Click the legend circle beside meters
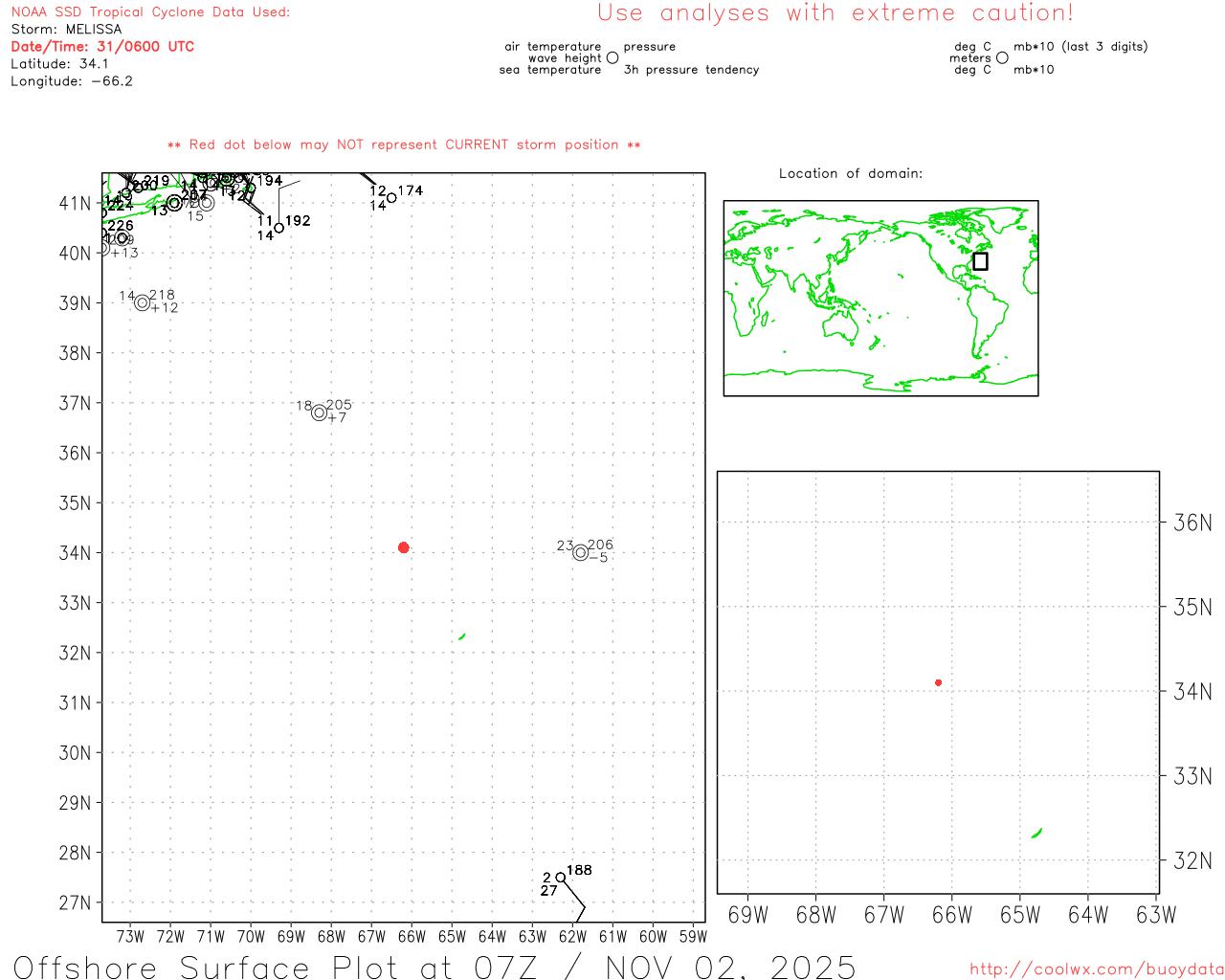 point(1002,57)
